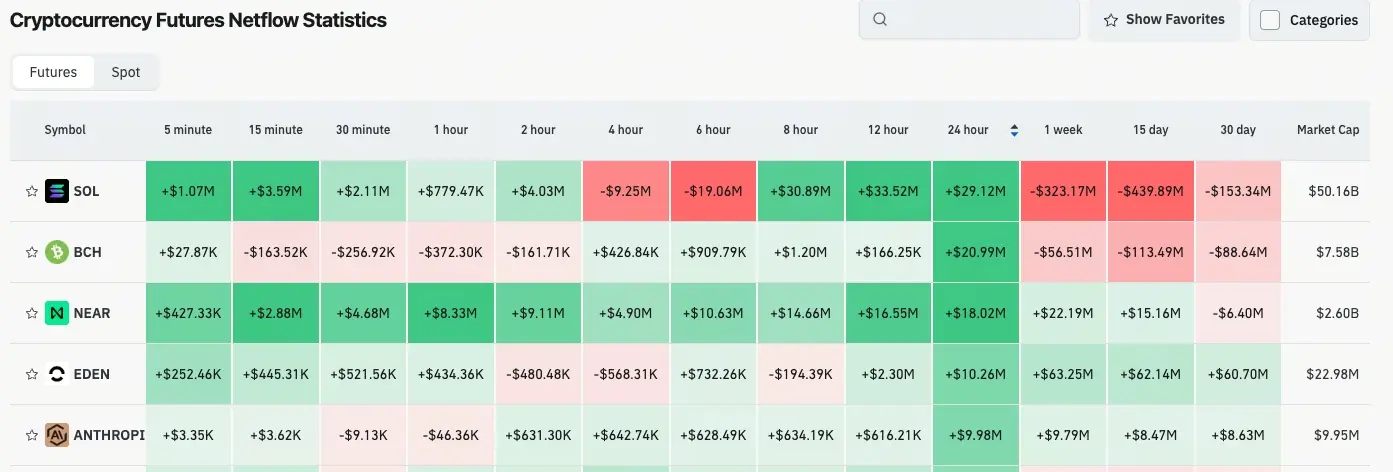Click the SOL 5 minute value +$1.07M
Screen dimensions: 1393x472
tap(188, 191)
